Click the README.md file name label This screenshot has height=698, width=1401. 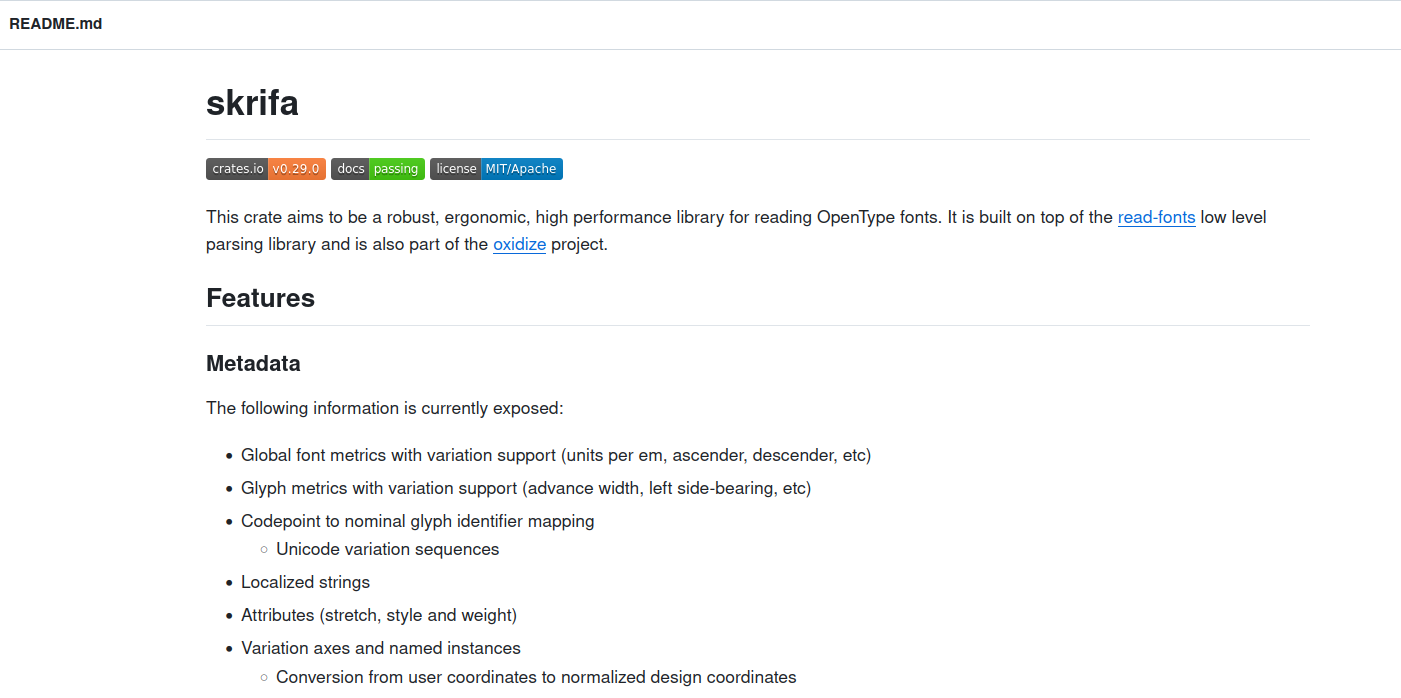[x=56, y=24]
